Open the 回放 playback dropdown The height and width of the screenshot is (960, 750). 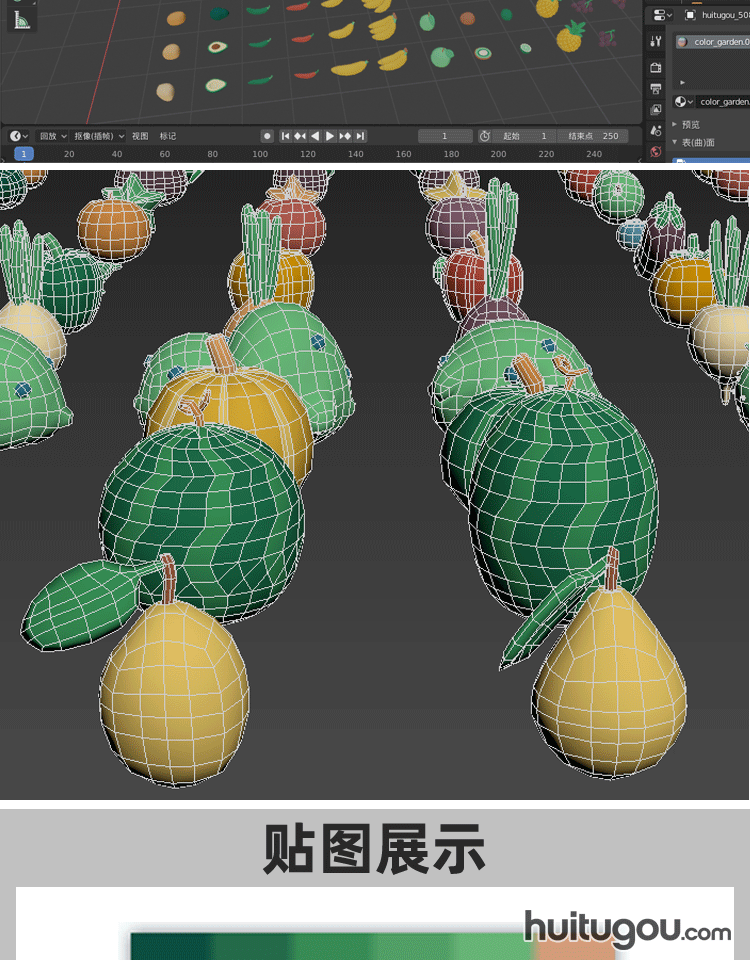tap(53, 136)
